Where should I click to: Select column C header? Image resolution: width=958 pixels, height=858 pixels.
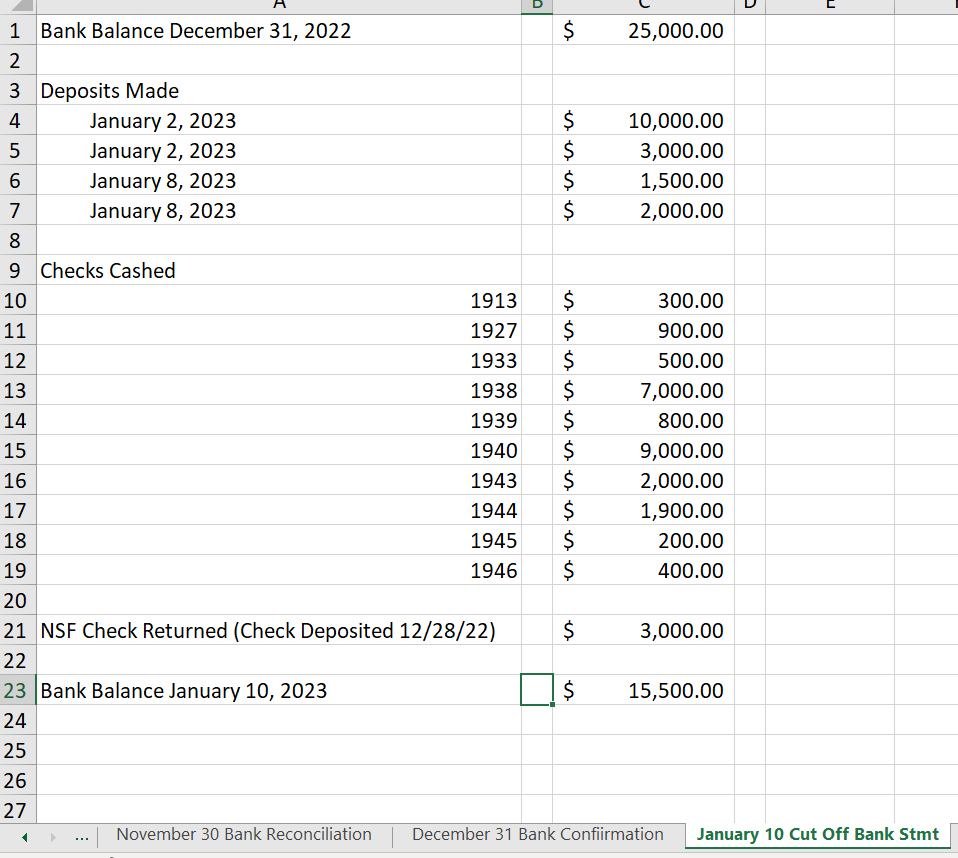click(643, 6)
